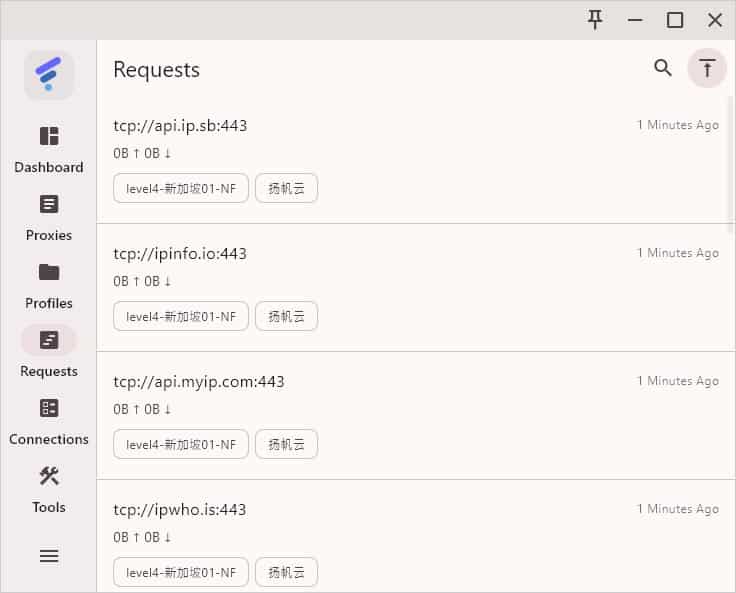
Task: Click level4 chip under ipinfo.io request
Action: [181, 316]
